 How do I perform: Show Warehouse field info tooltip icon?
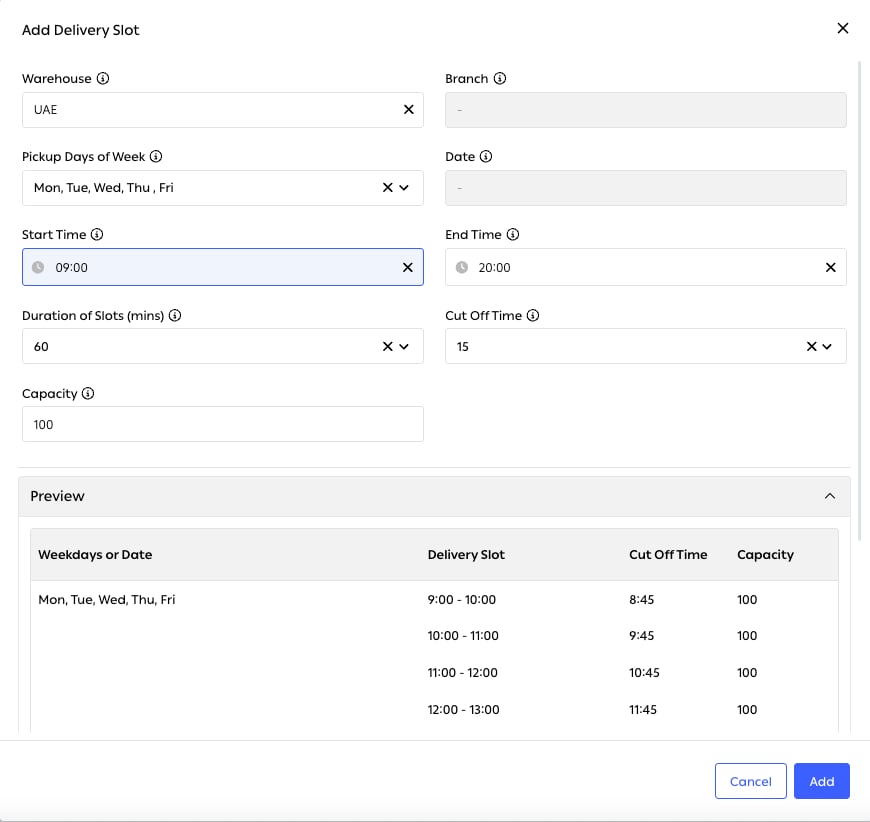[x=103, y=78]
